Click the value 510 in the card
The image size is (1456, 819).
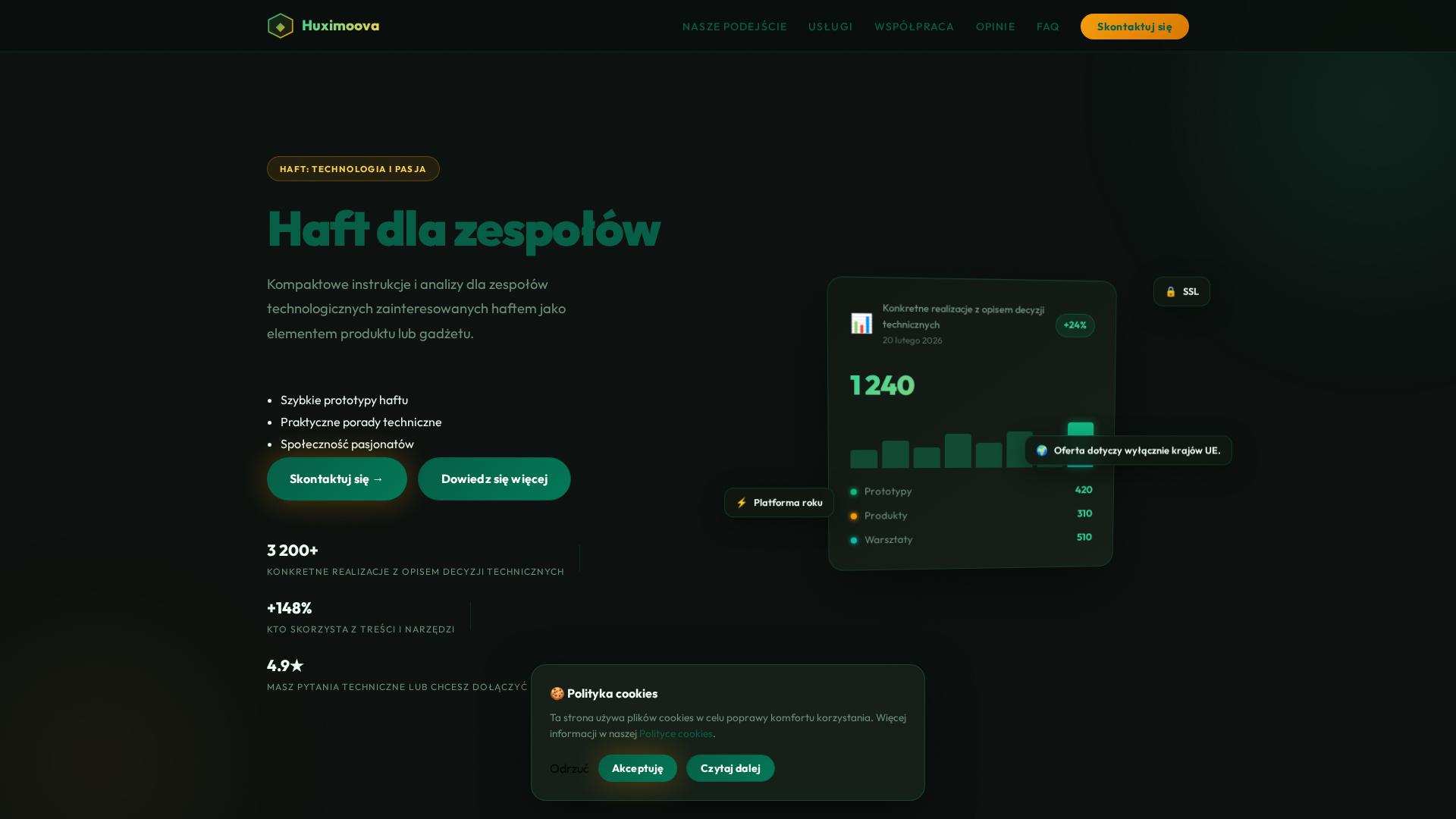pos(1084,537)
